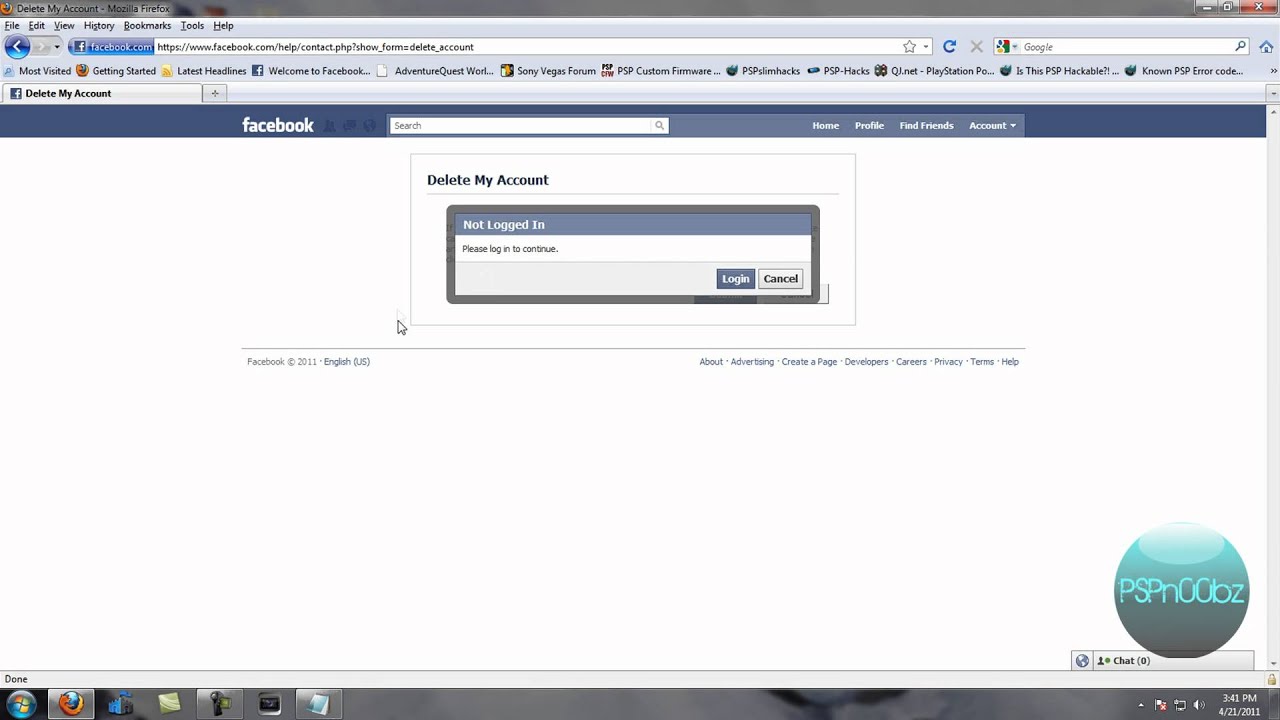This screenshot has width=1280, height=720.
Task: Open the Latest Headlines feed bookmark
Action: (204, 71)
